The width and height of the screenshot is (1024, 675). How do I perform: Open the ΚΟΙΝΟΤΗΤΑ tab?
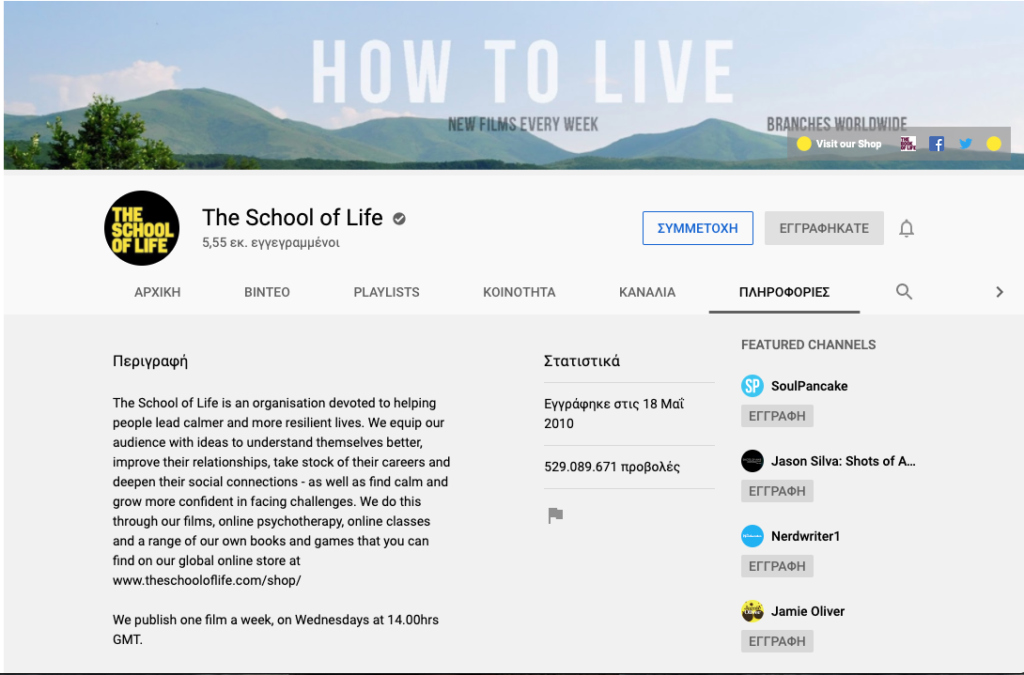pos(519,292)
